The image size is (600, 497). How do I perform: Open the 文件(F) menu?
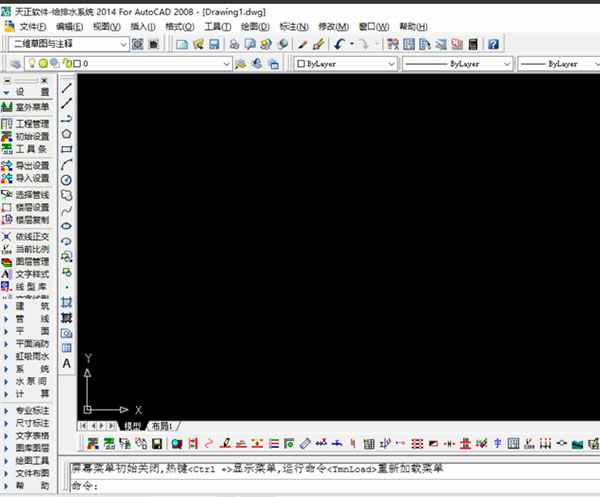point(33,27)
